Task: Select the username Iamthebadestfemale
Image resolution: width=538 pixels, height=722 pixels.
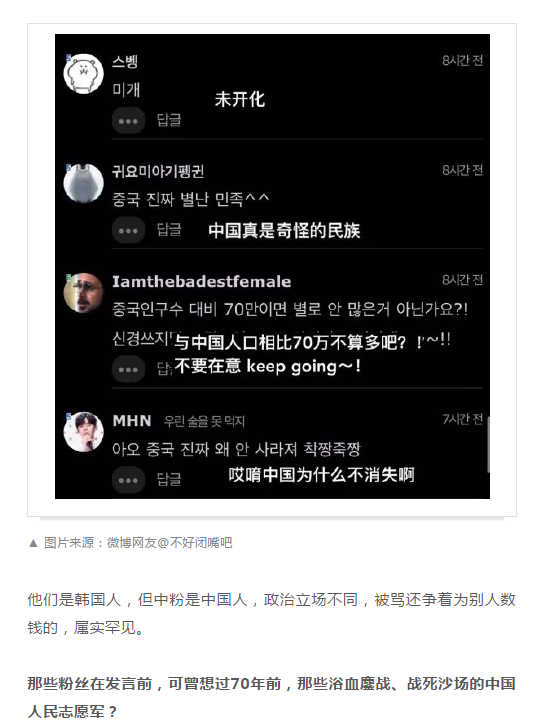Action: (x=202, y=281)
